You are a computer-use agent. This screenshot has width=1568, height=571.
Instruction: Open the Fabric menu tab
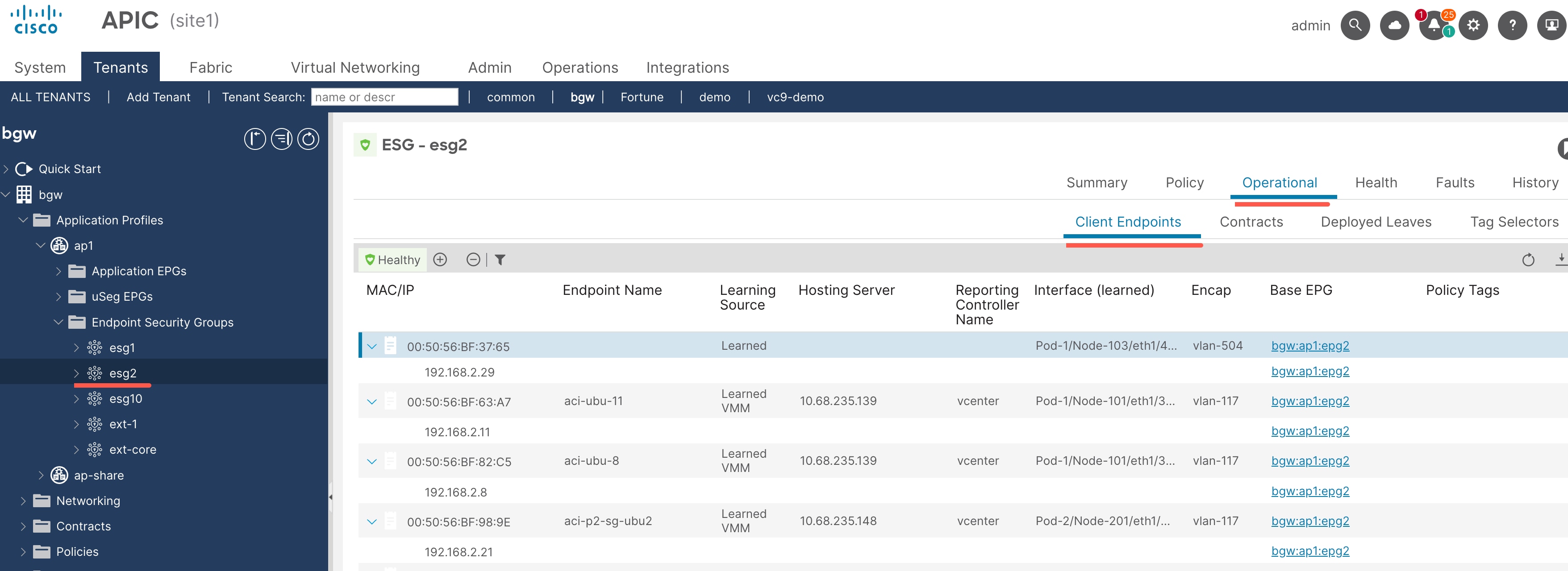211,67
